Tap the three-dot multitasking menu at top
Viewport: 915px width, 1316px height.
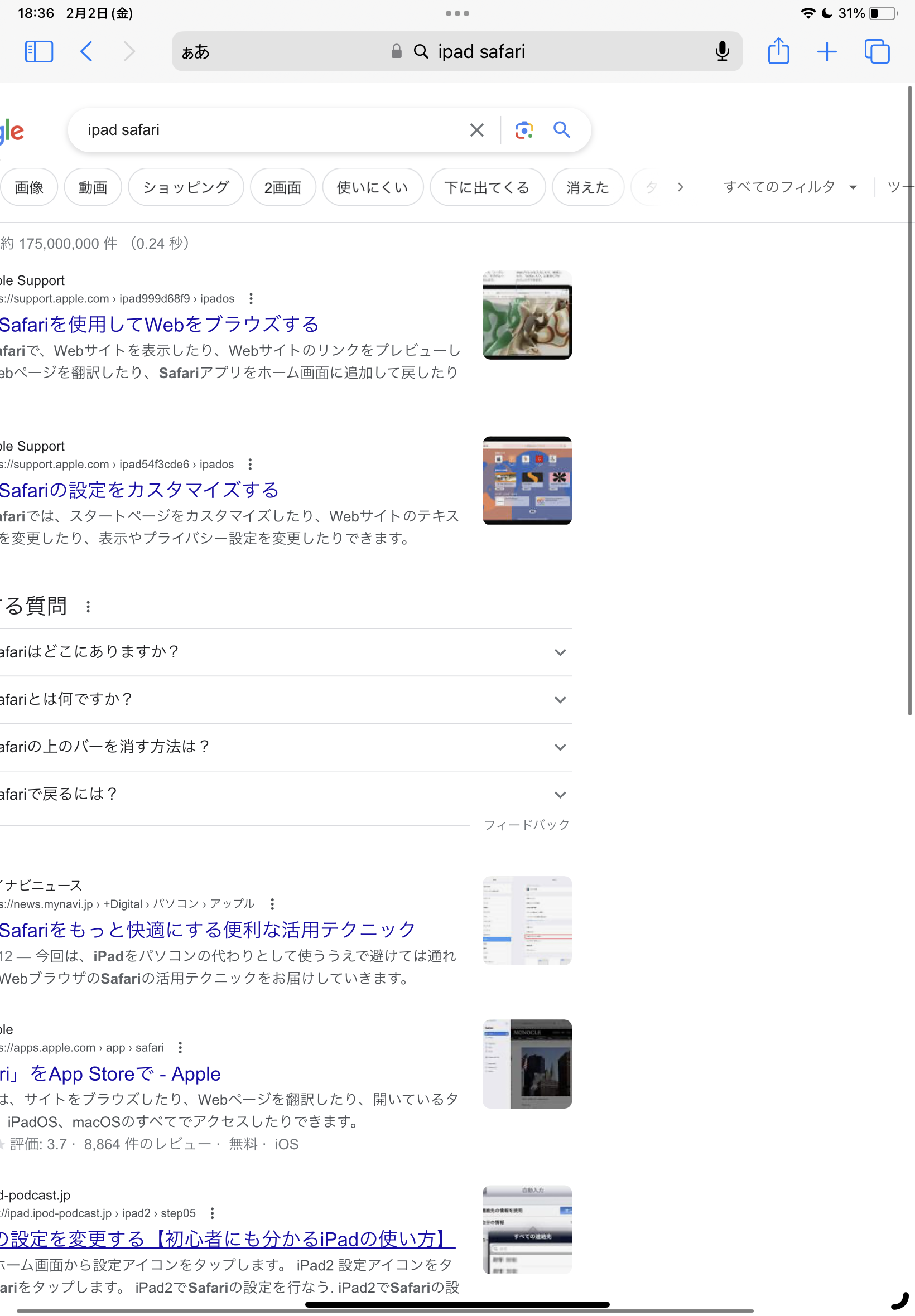pos(457,13)
